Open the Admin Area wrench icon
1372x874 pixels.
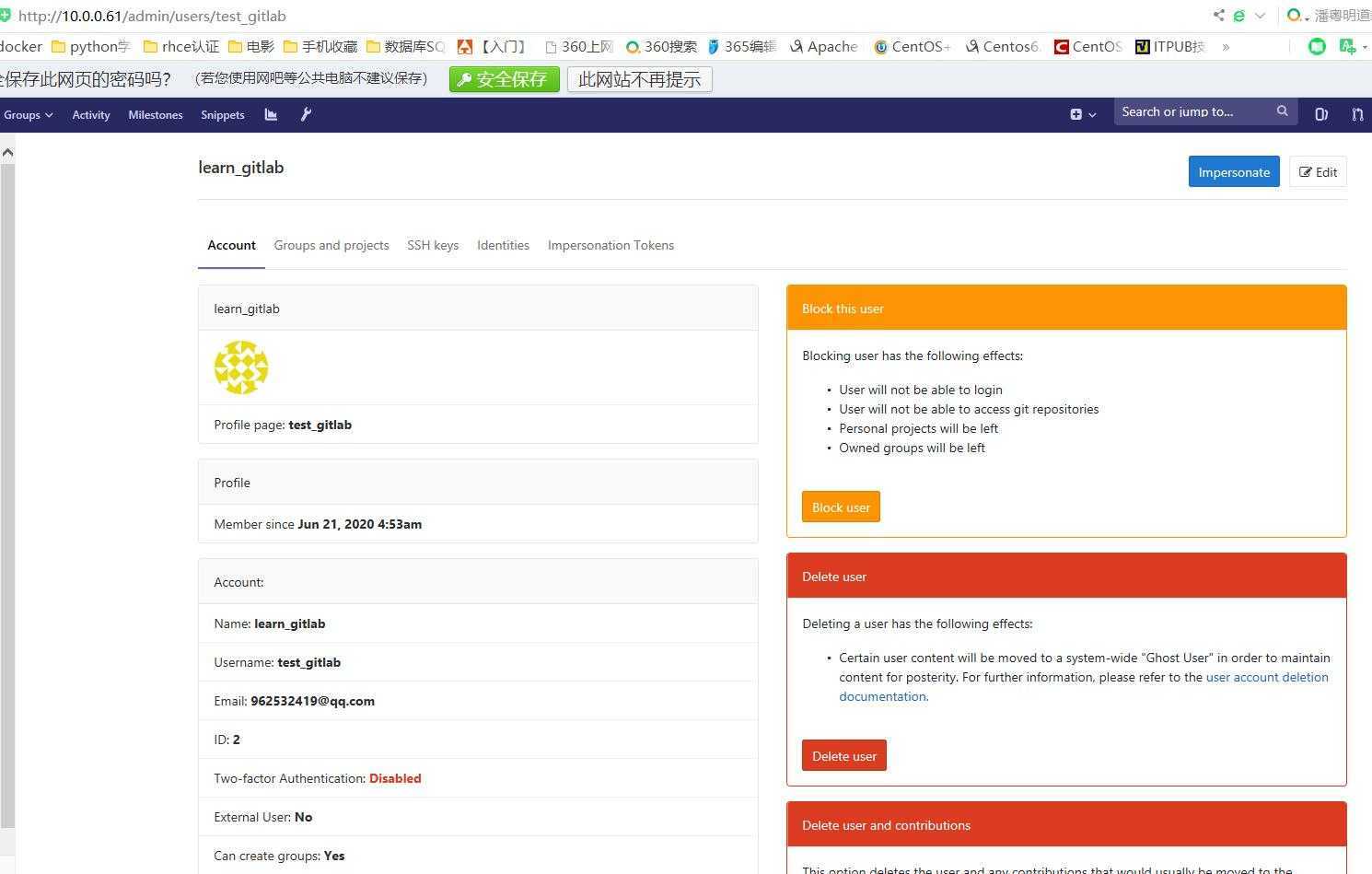[307, 114]
